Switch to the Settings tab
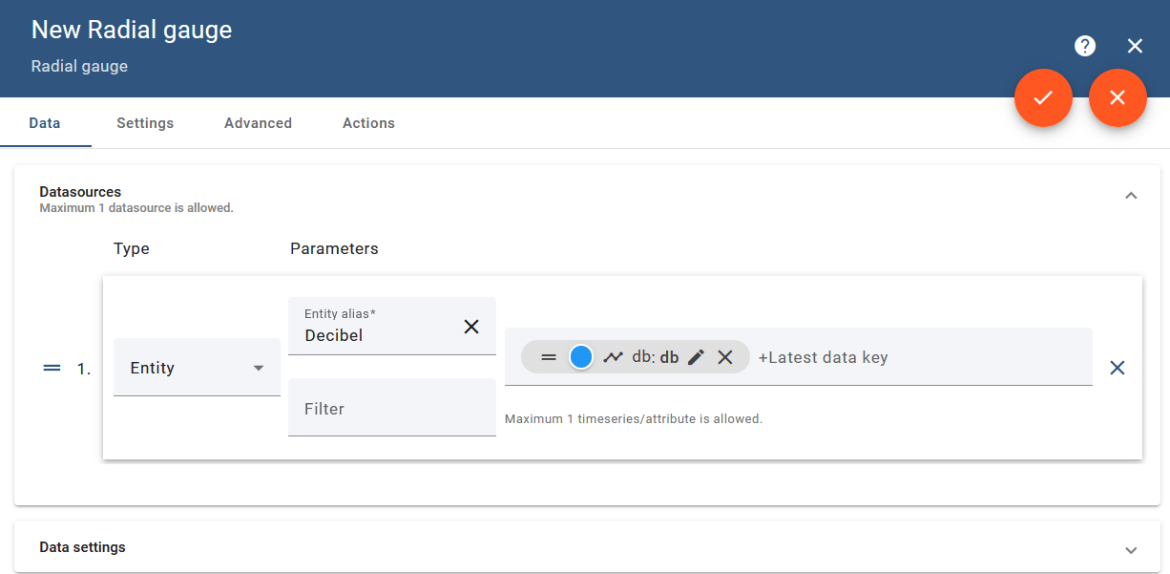 [145, 123]
